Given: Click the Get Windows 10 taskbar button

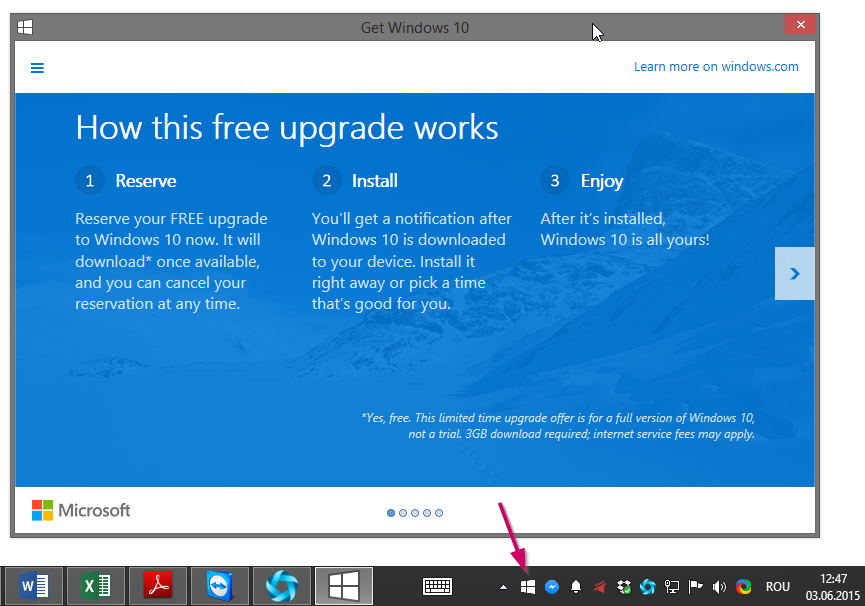Looking at the screenshot, I should coord(344,586).
